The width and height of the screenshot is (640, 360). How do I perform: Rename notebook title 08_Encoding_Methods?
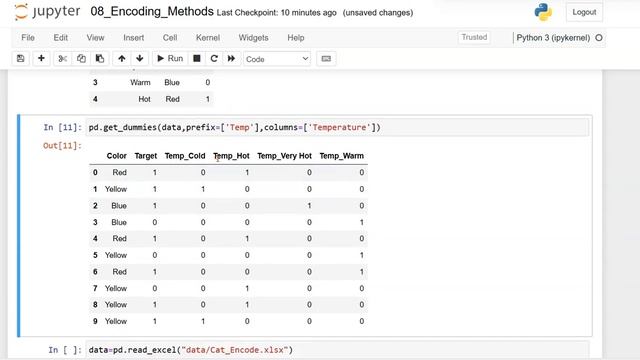click(x=152, y=11)
